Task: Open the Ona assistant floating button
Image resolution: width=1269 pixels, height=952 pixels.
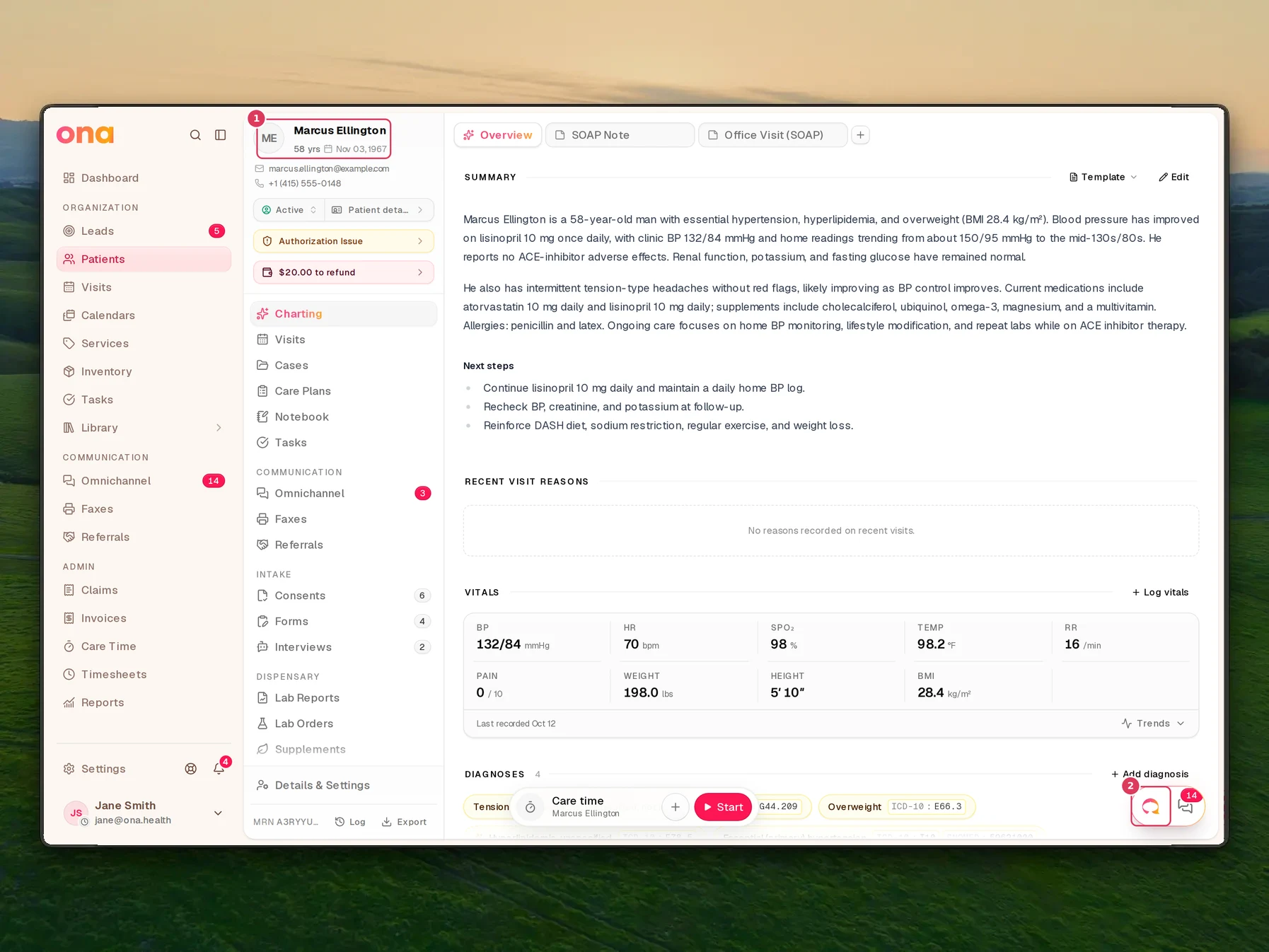Action: [x=1151, y=806]
